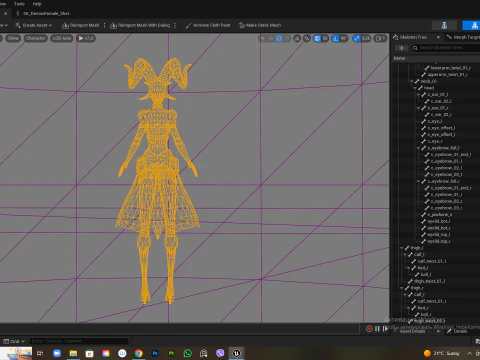Open the grid snap value 50 dropdown

pyautogui.click(x=325, y=38)
